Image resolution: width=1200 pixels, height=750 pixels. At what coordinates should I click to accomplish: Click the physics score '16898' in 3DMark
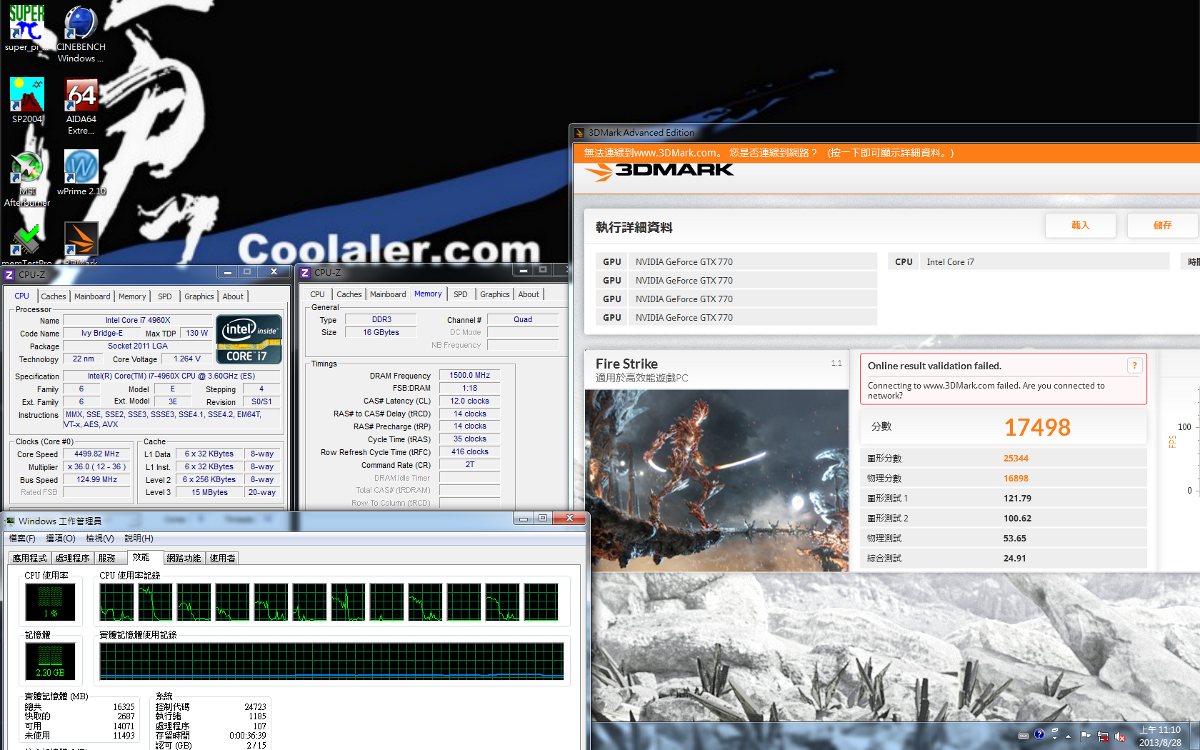1016,478
